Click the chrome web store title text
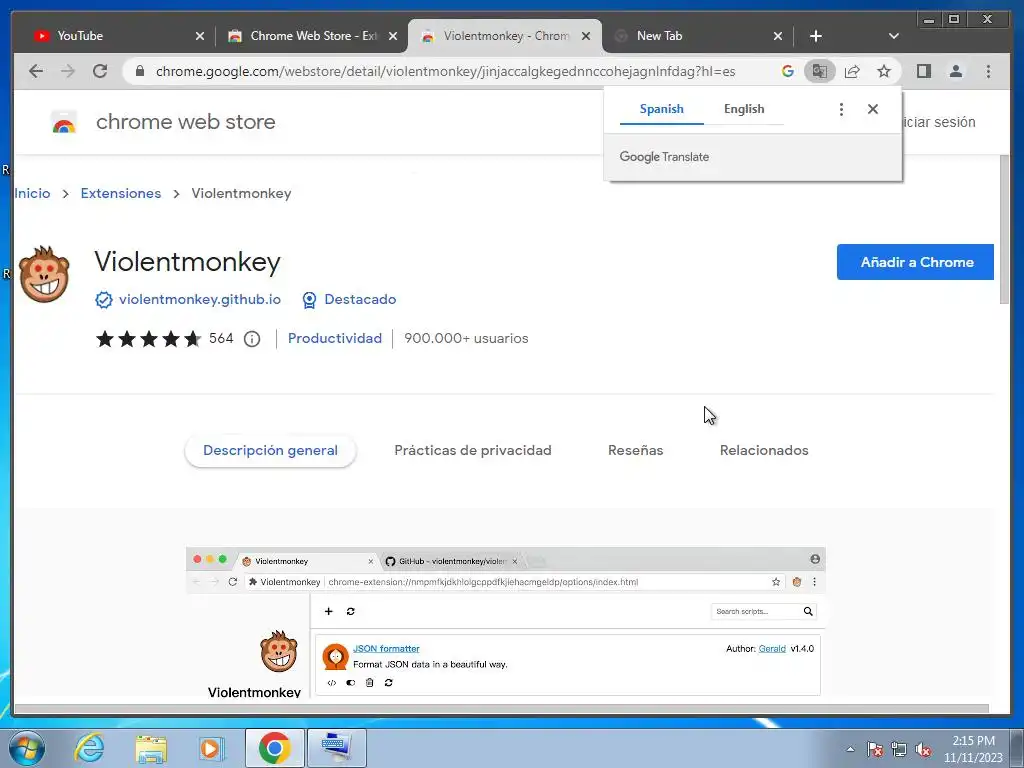This screenshot has width=1024, height=768. pyautogui.click(x=185, y=121)
